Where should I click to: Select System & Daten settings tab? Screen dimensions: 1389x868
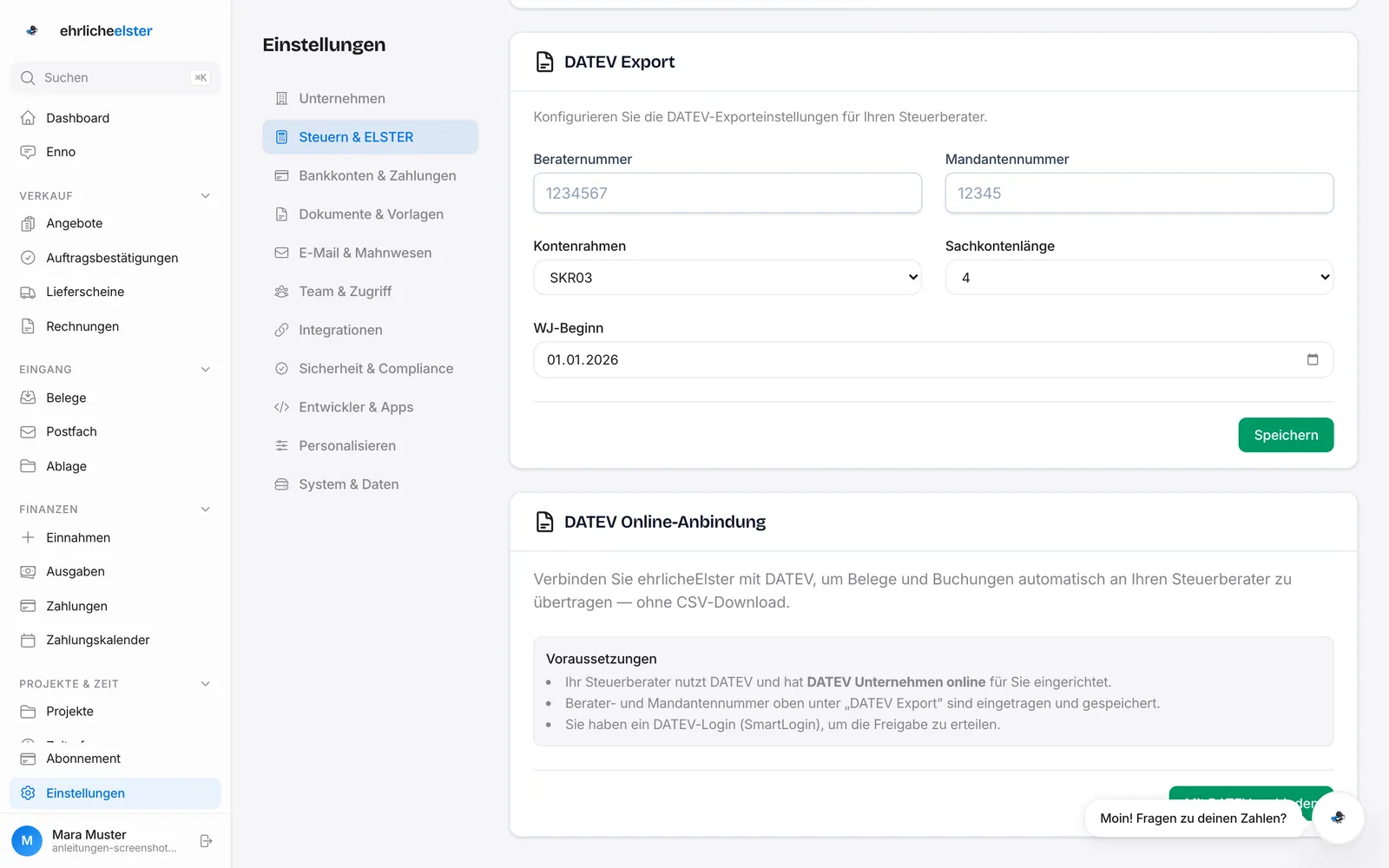pyautogui.click(x=371, y=484)
